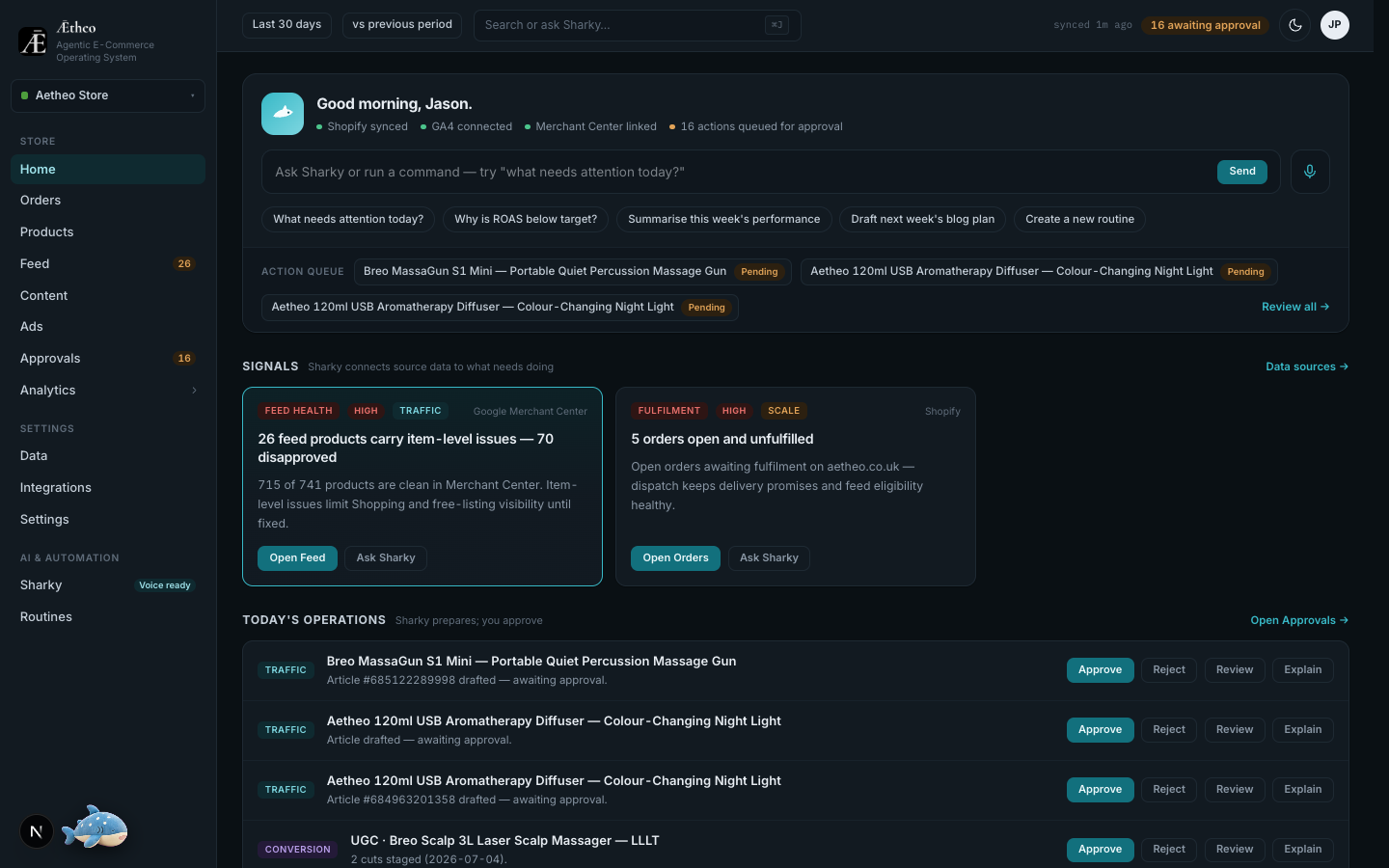Click '26 feed products carry item-level issues' heading
The width and height of the screenshot is (1389, 868).
click(x=405, y=448)
